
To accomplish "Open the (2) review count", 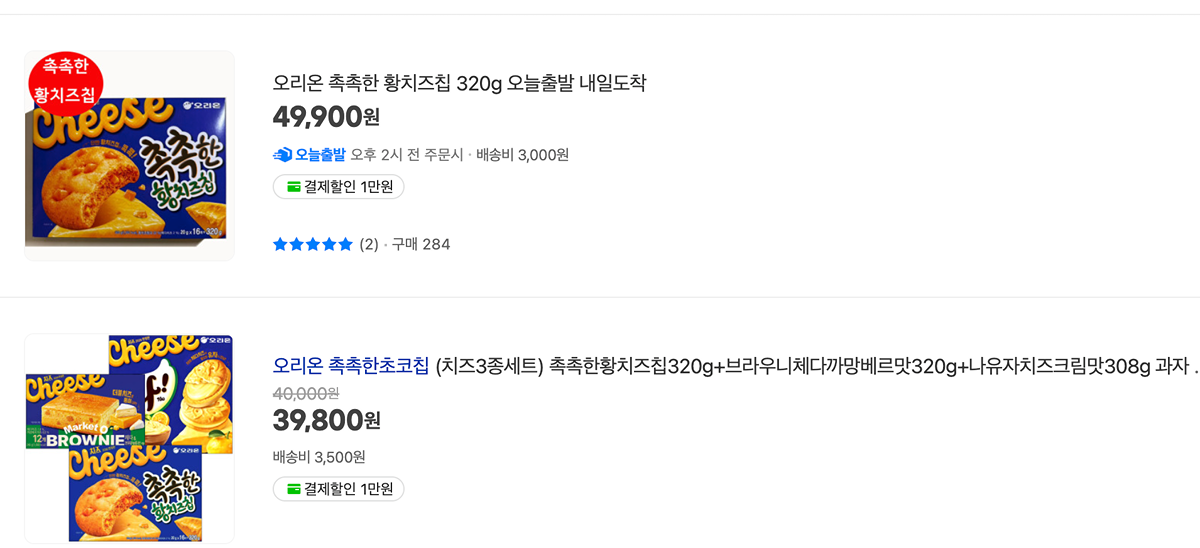I will click(x=369, y=244).
